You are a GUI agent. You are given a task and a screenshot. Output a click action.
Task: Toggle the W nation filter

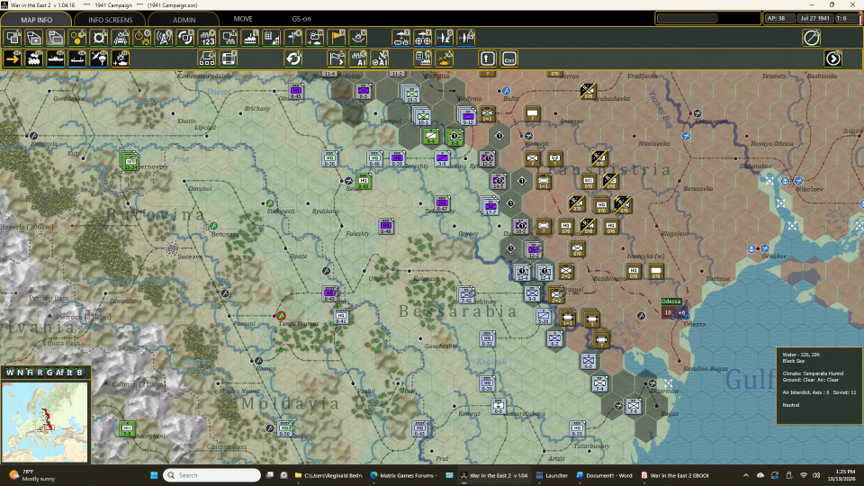(x=9, y=372)
